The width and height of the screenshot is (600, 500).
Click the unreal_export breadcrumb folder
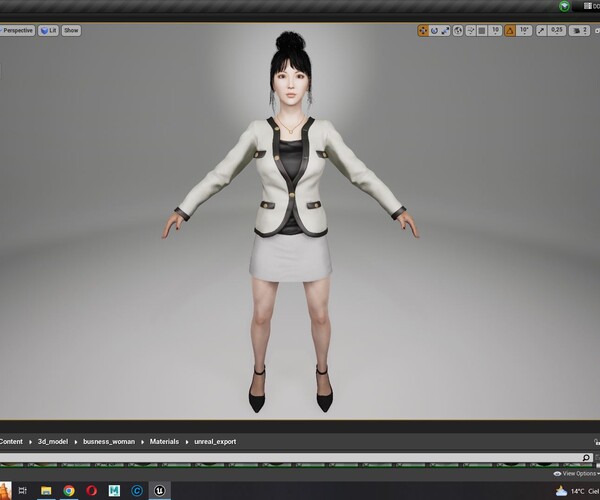coord(215,441)
